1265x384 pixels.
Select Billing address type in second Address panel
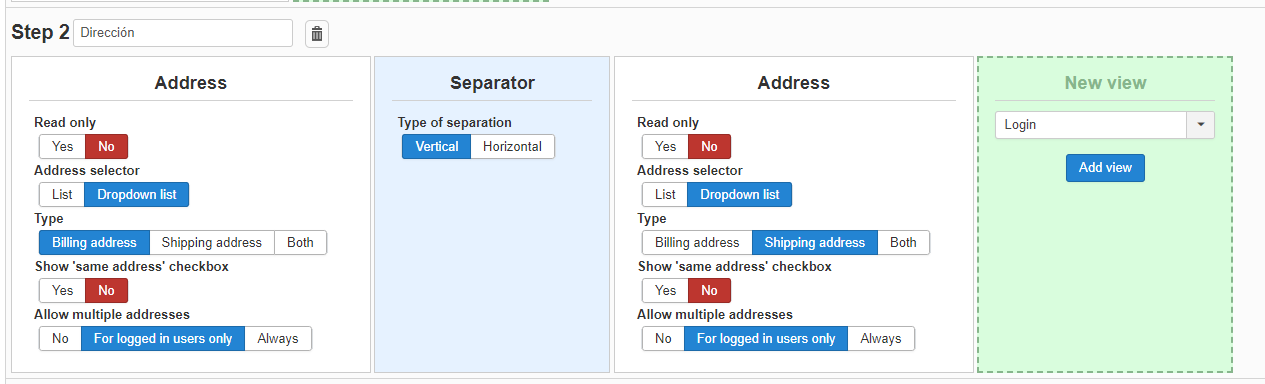(x=697, y=243)
